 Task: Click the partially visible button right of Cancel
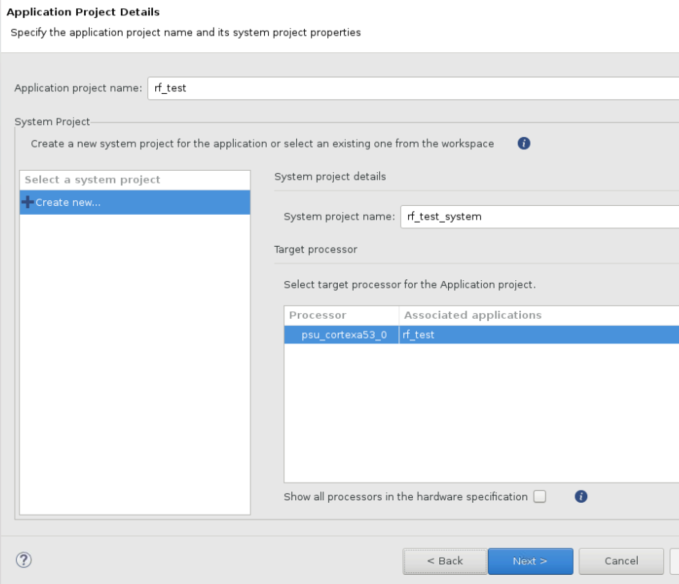point(674,561)
